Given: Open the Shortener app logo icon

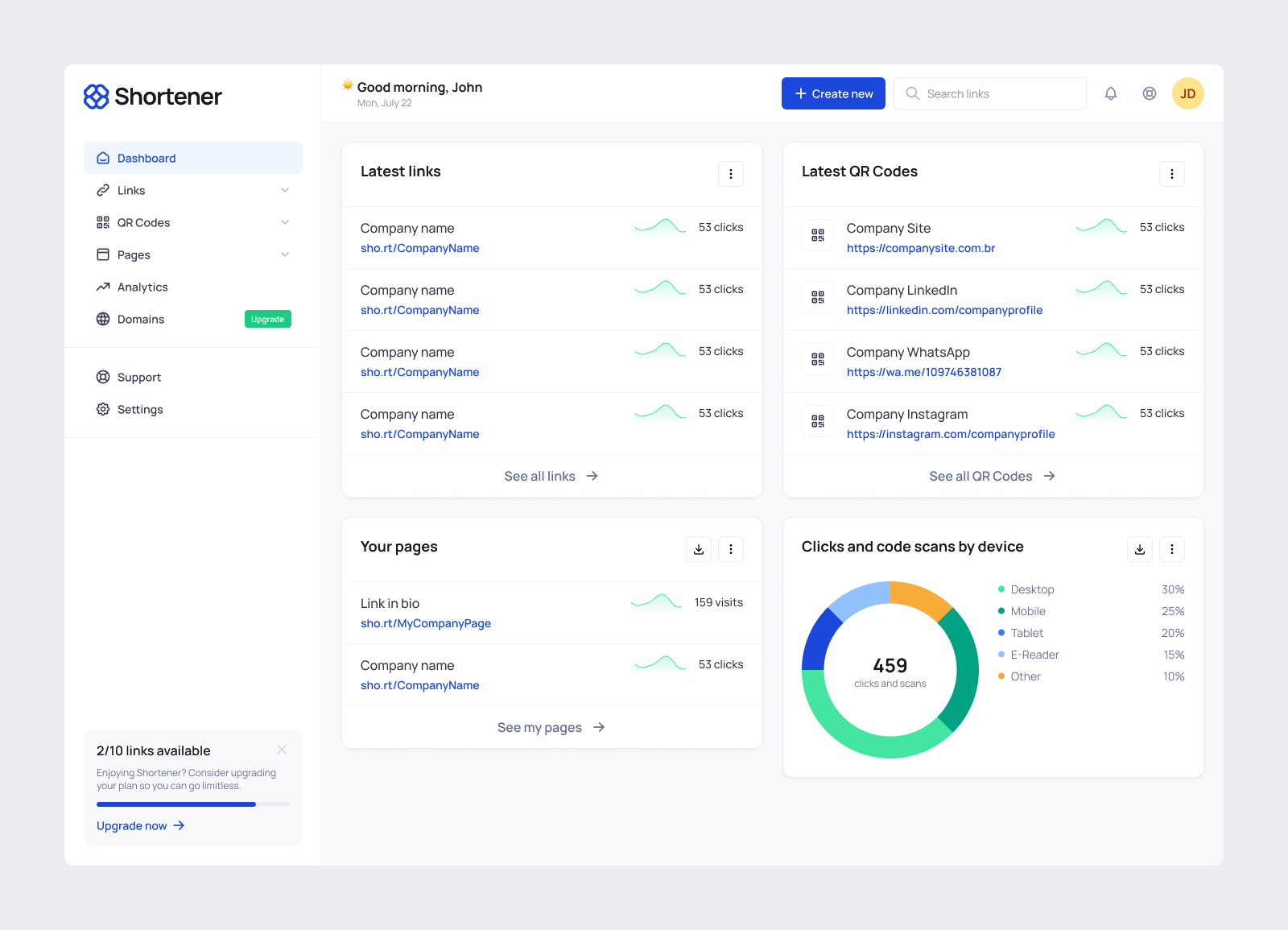Looking at the screenshot, I should [x=96, y=96].
